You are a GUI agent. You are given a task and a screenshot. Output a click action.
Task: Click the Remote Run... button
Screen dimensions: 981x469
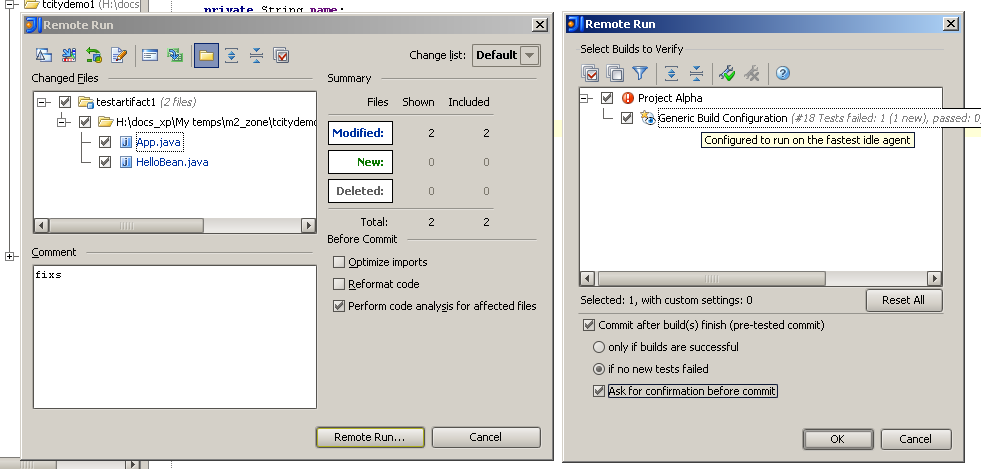[370, 437]
